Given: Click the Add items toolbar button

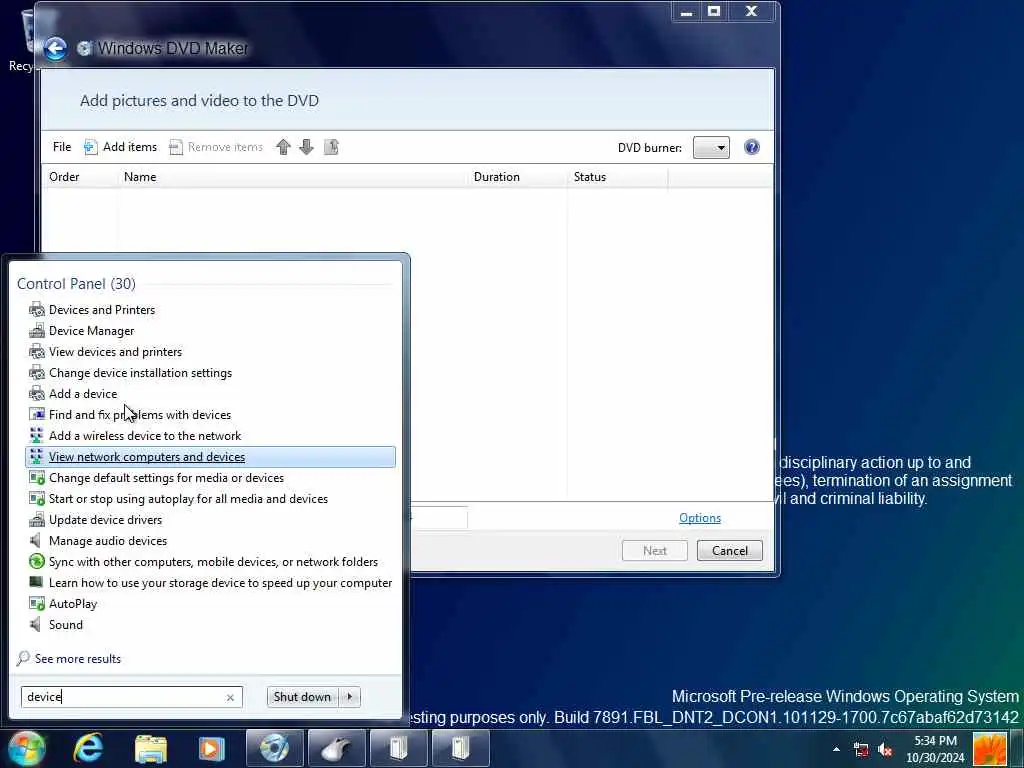Looking at the screenshot, I should [120, 147].
